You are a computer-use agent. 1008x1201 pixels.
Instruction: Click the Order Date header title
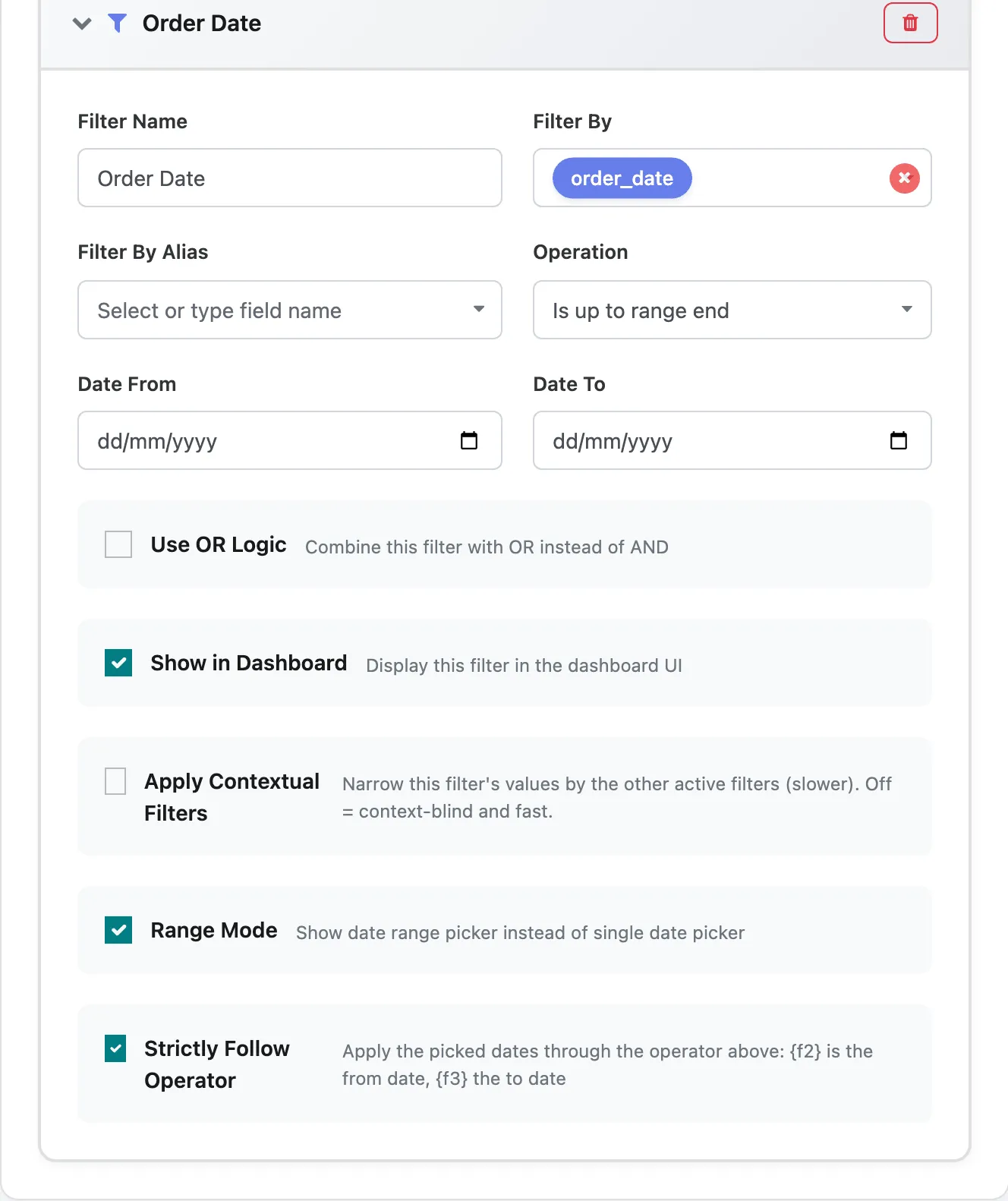pos(202,24)
